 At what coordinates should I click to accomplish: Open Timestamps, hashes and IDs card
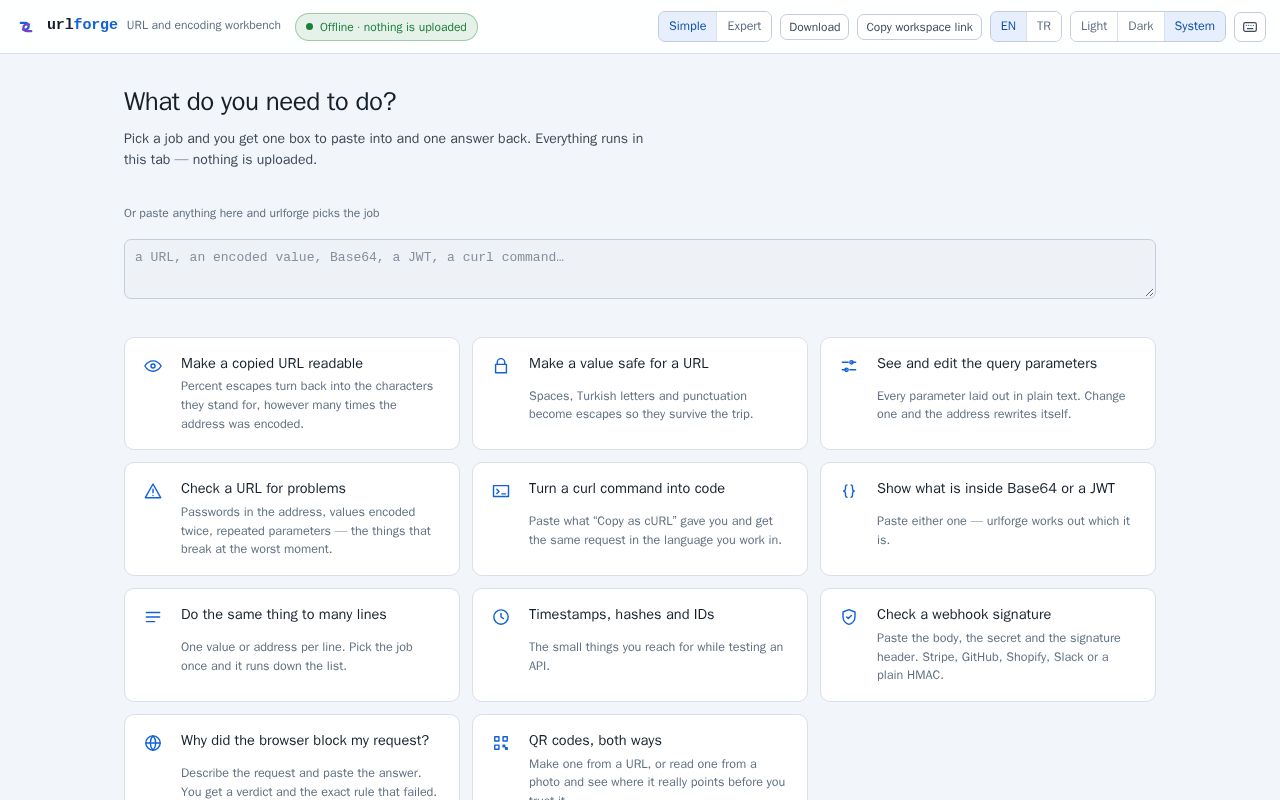tap(640, 645)
